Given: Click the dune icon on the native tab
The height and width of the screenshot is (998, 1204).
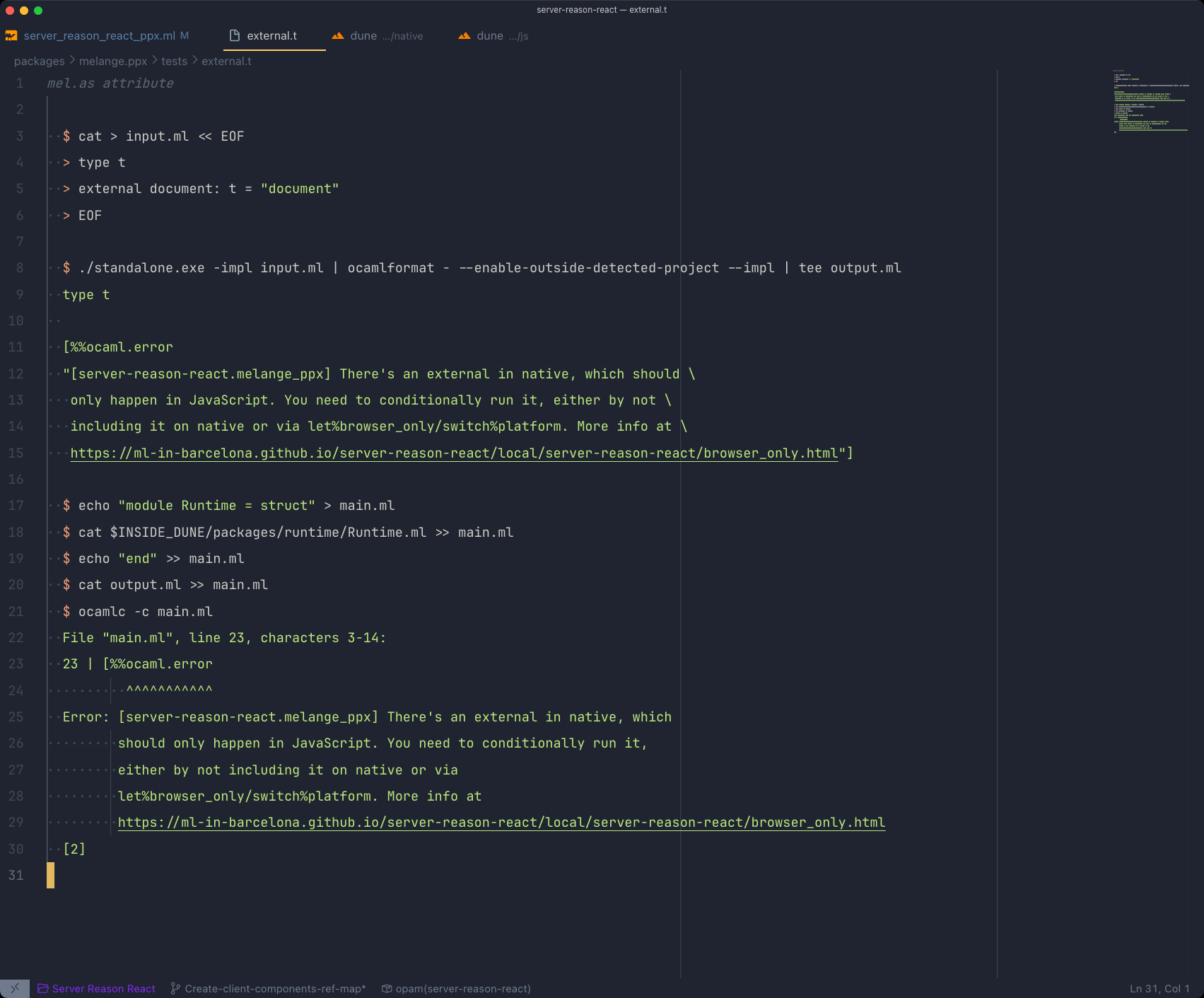Looking at the screenshot, I should click(338, 35).
